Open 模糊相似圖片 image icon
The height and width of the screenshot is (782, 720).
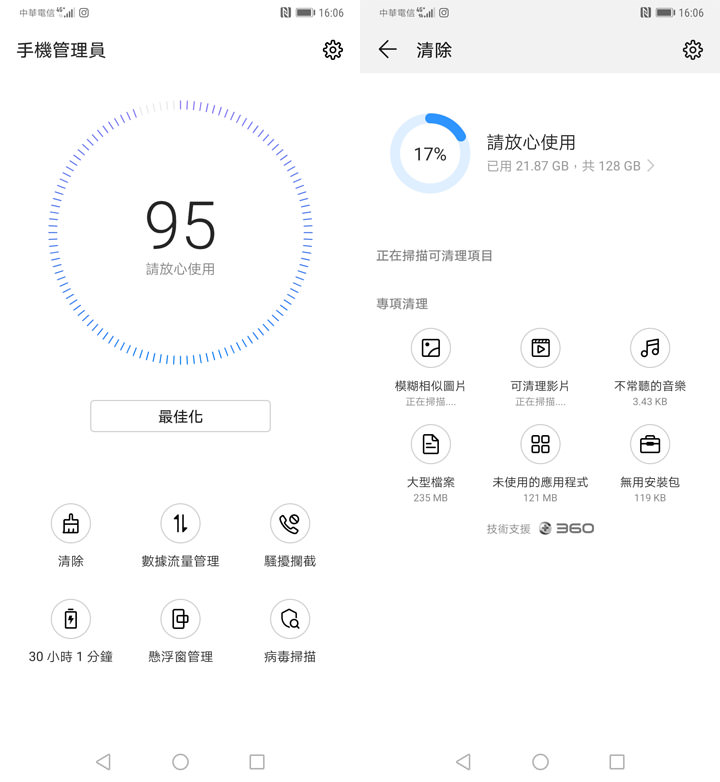[431, 348]
